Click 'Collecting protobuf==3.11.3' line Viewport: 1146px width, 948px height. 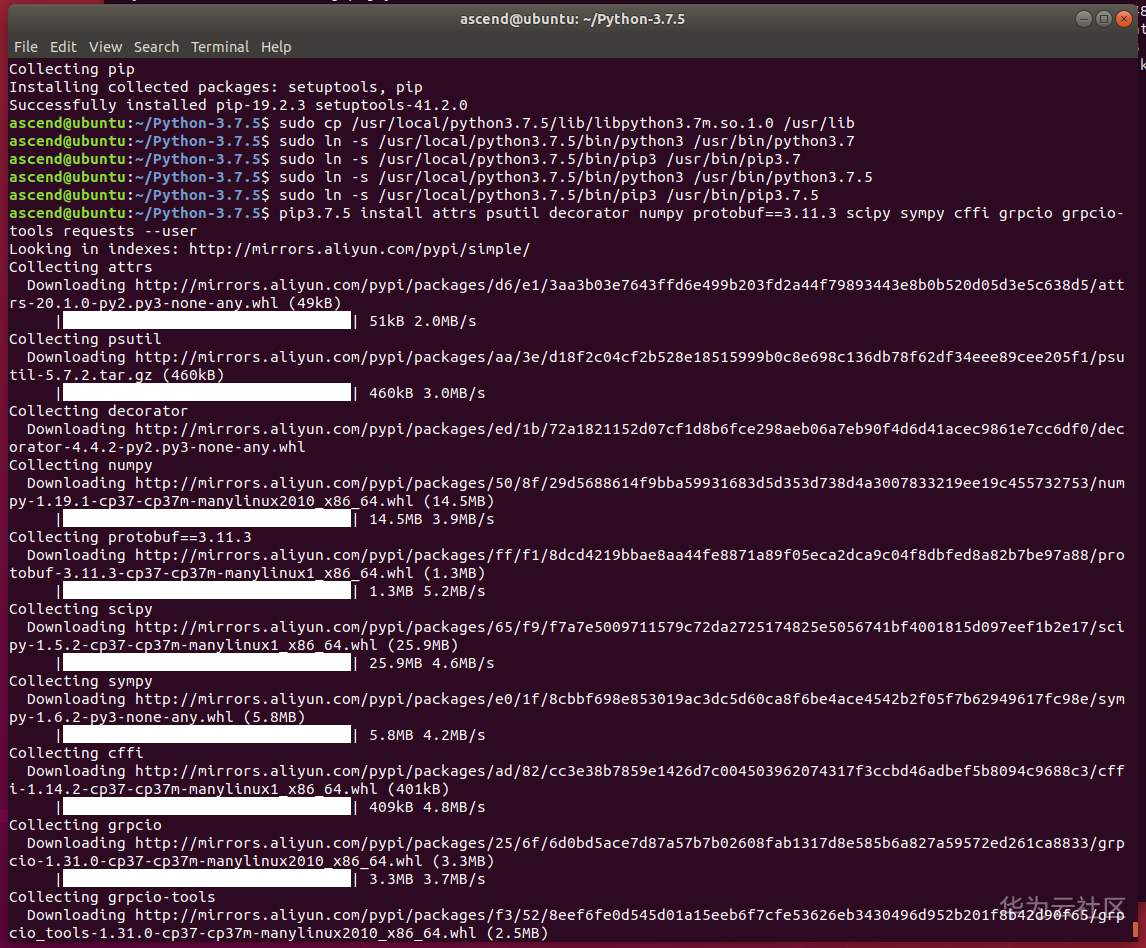click(x=130, y=537)
